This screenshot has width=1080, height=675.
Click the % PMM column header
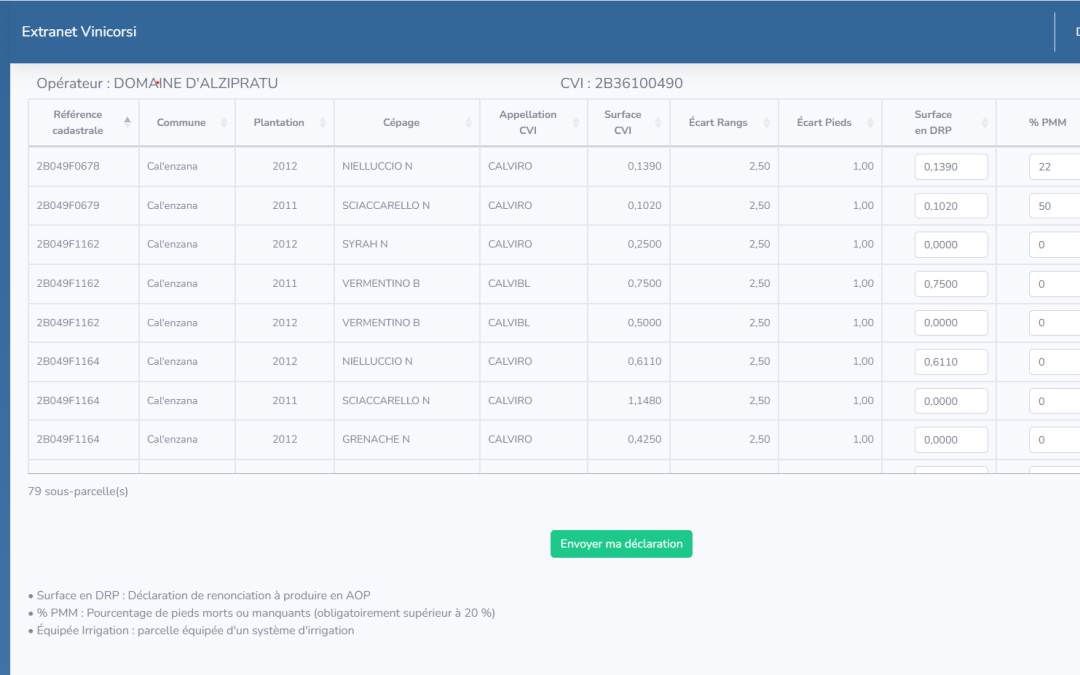[x=1047, y=123]
